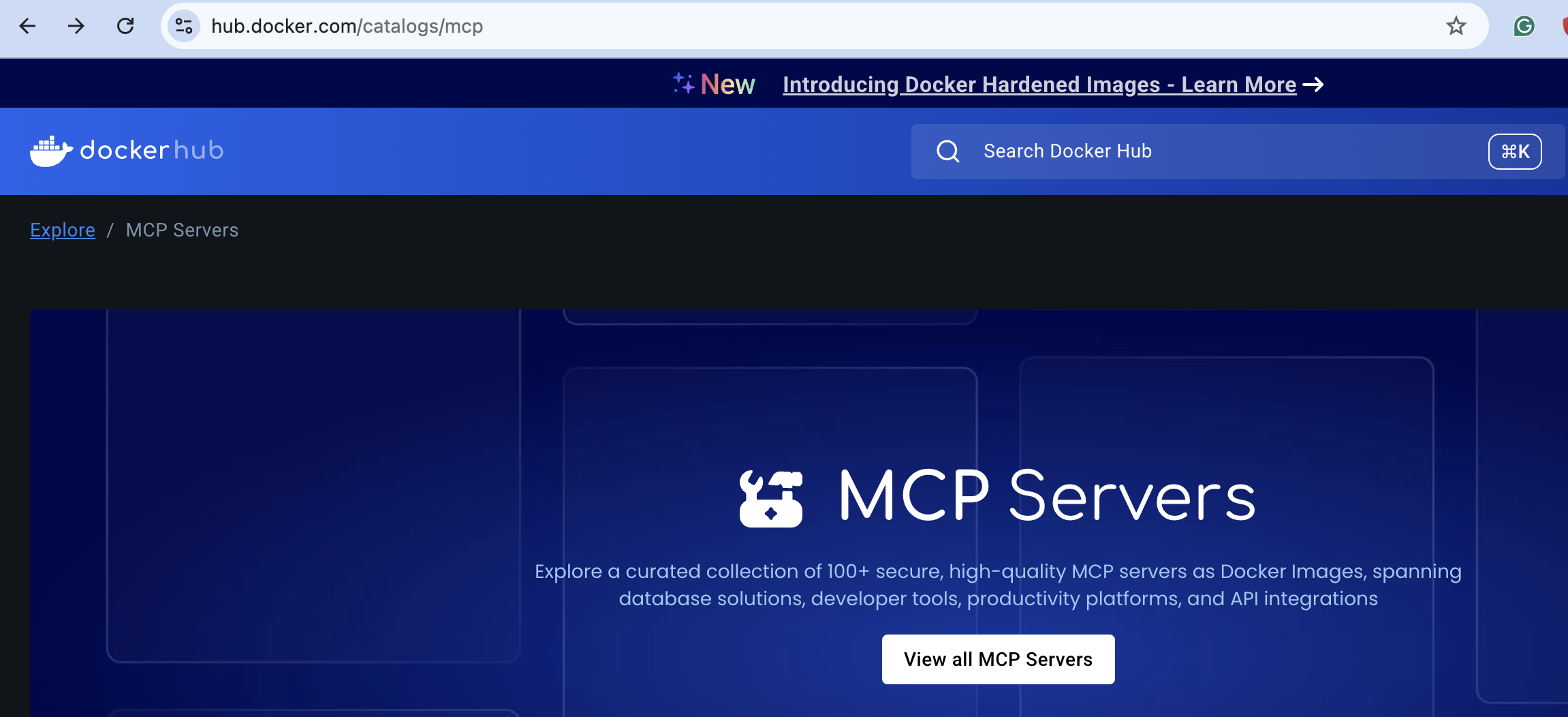Click the ⌘K shortcut badge

click(1515, 151)
